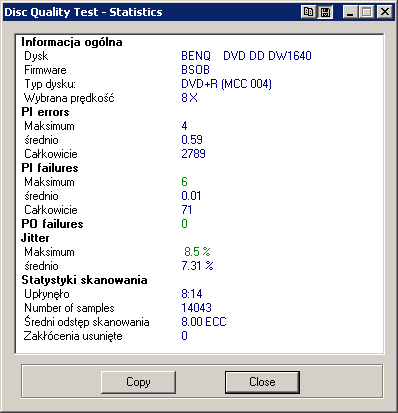Click the 'PI failures' heading

pos(50,168)
